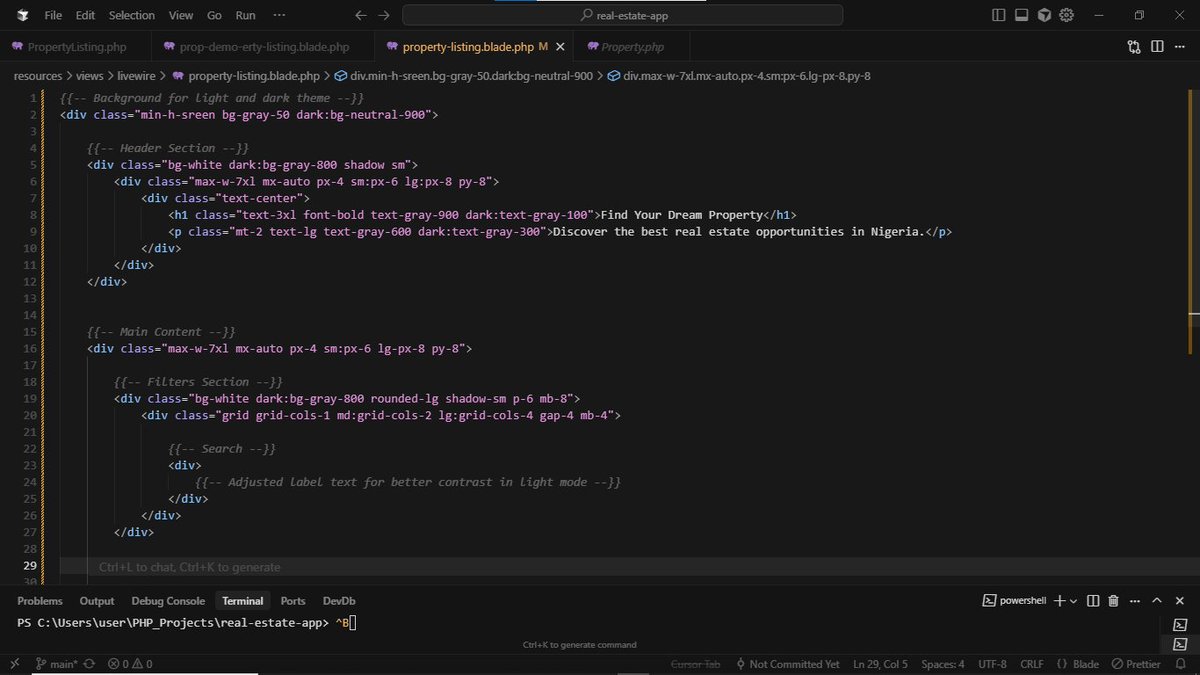
Task: Open the Debug Console panel tab
Action: [x=168, y=601]
